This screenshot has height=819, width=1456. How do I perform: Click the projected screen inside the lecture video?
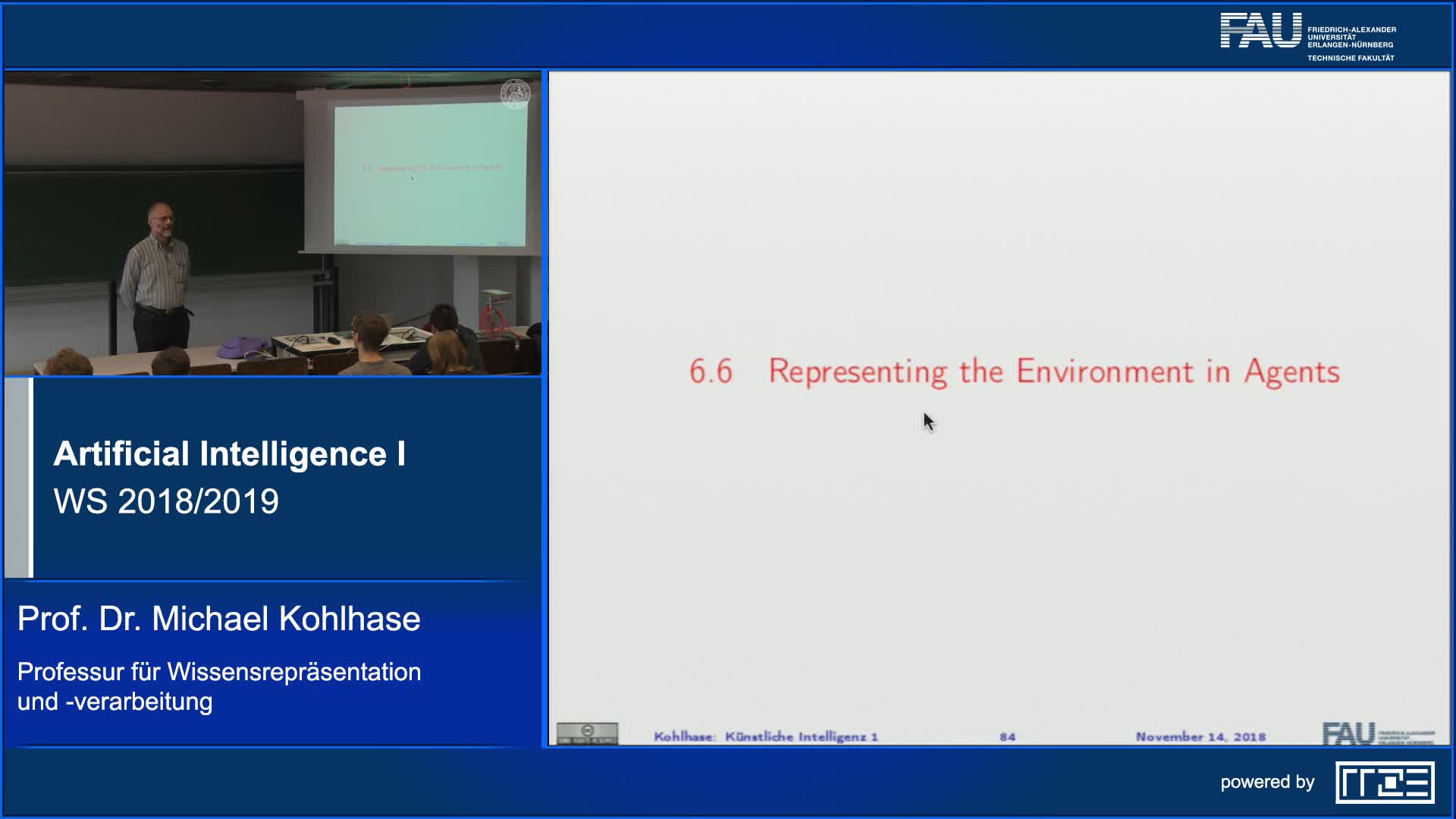[x=430, y=174]
